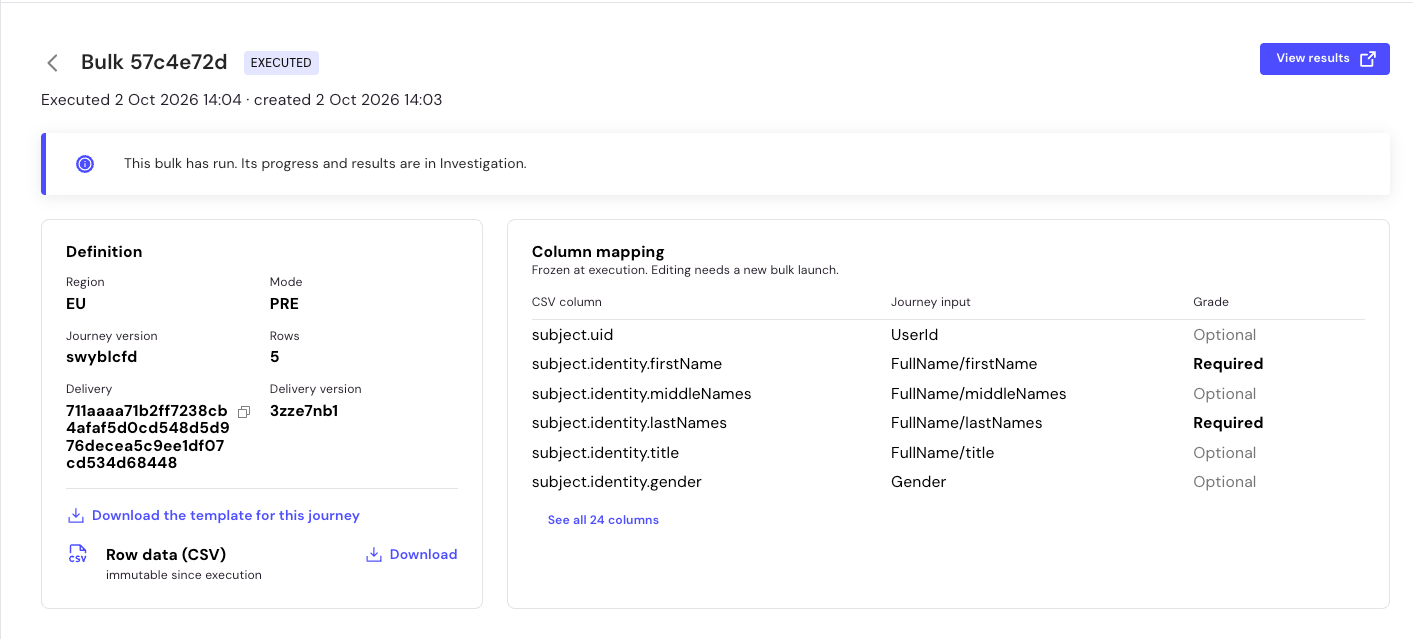
Task: Click Optional grade for subject.uid row
Action: coord(1224,335)
